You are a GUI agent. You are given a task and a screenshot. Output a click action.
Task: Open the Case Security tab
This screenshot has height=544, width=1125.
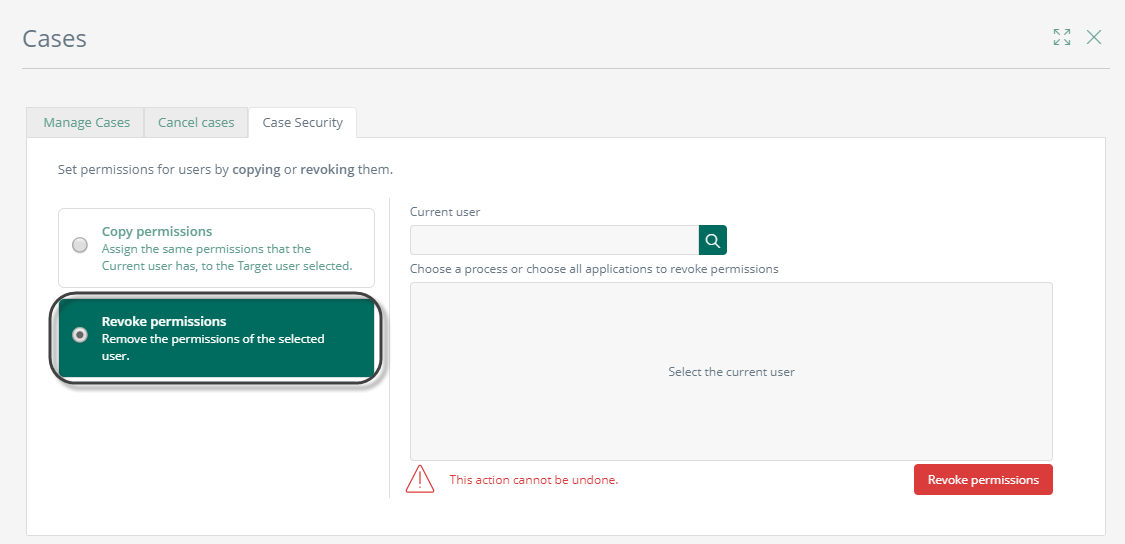302,123
